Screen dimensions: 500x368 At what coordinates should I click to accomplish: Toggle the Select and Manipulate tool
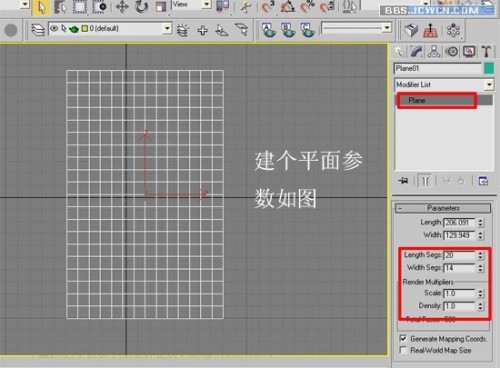pyautogui.click(x=246, y=7)
